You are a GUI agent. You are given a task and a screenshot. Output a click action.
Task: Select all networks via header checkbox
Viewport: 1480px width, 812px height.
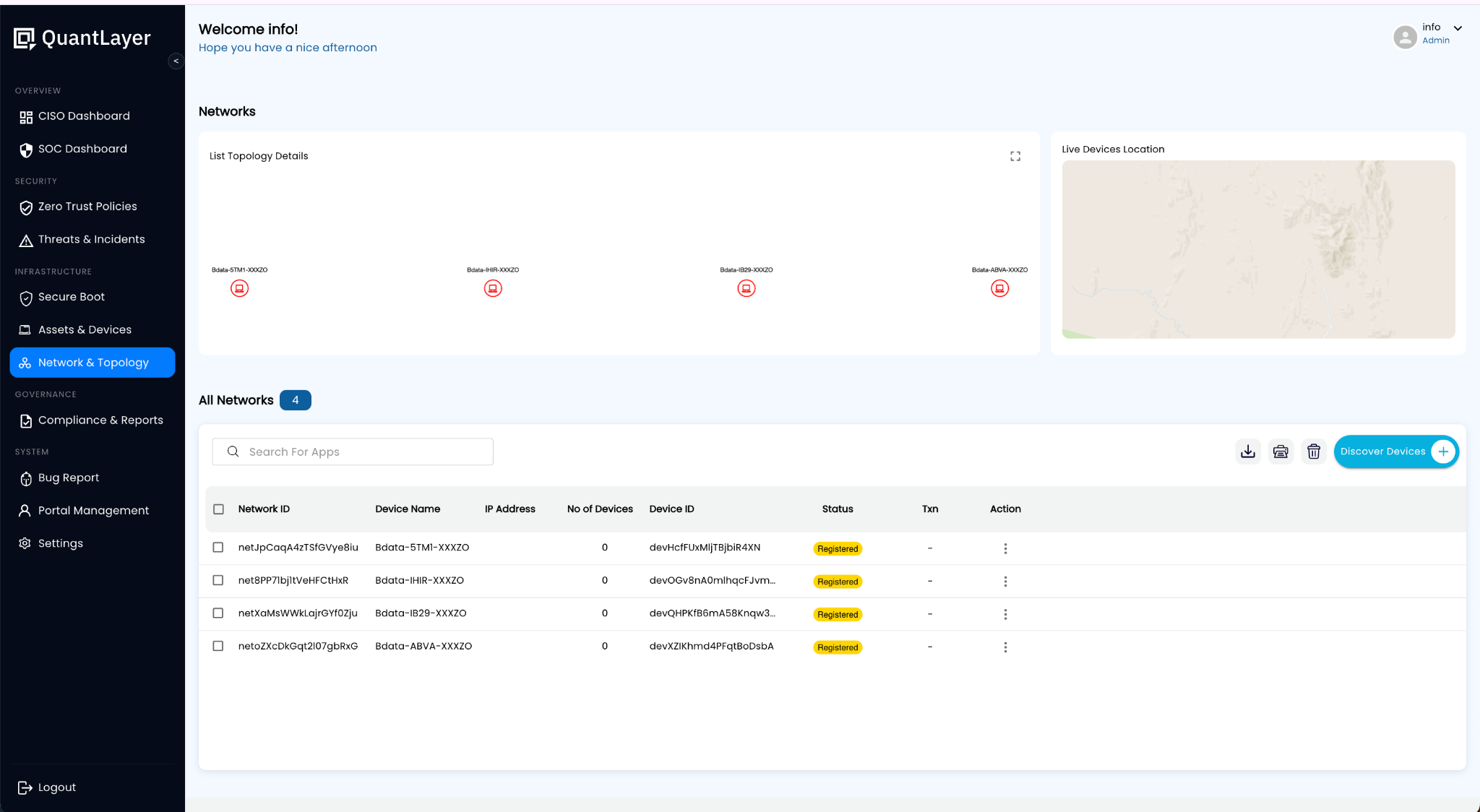click(218, 509)
